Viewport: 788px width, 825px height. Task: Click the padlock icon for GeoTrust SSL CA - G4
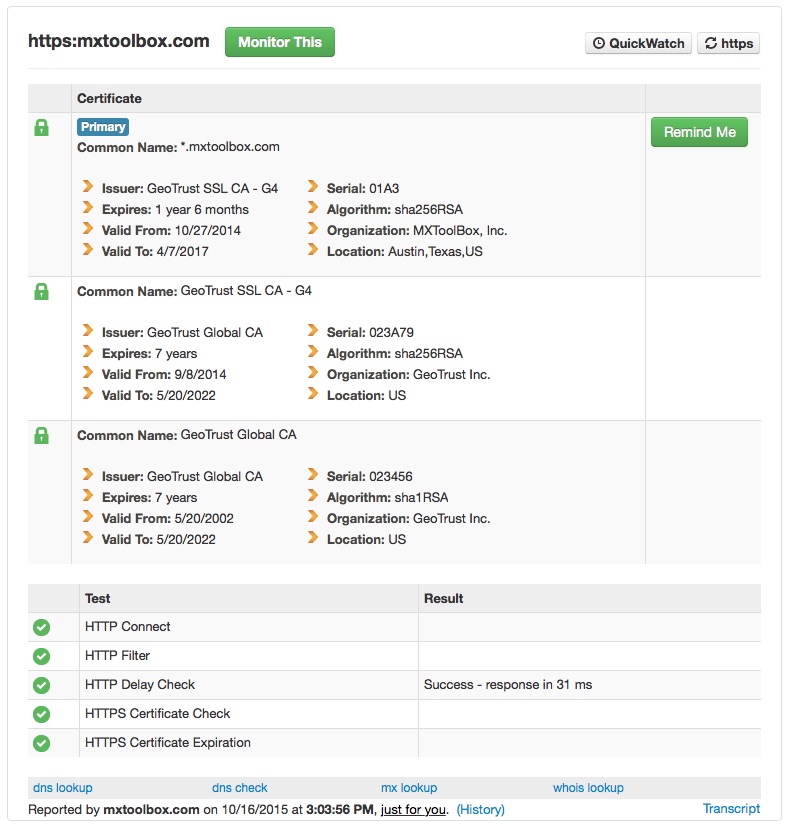tap(42, 292)
